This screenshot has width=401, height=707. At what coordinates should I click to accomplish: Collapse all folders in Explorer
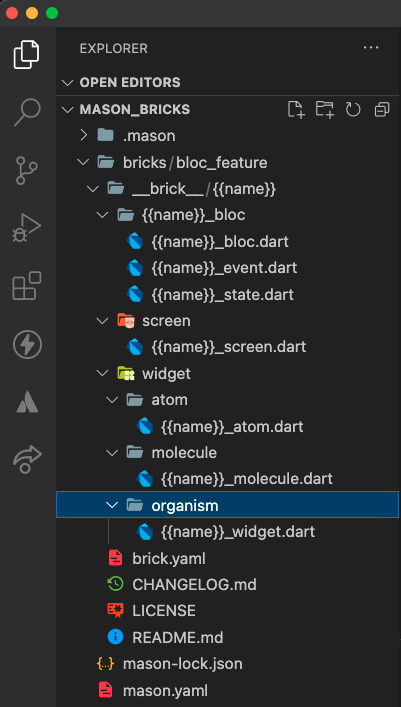point(382,110)
